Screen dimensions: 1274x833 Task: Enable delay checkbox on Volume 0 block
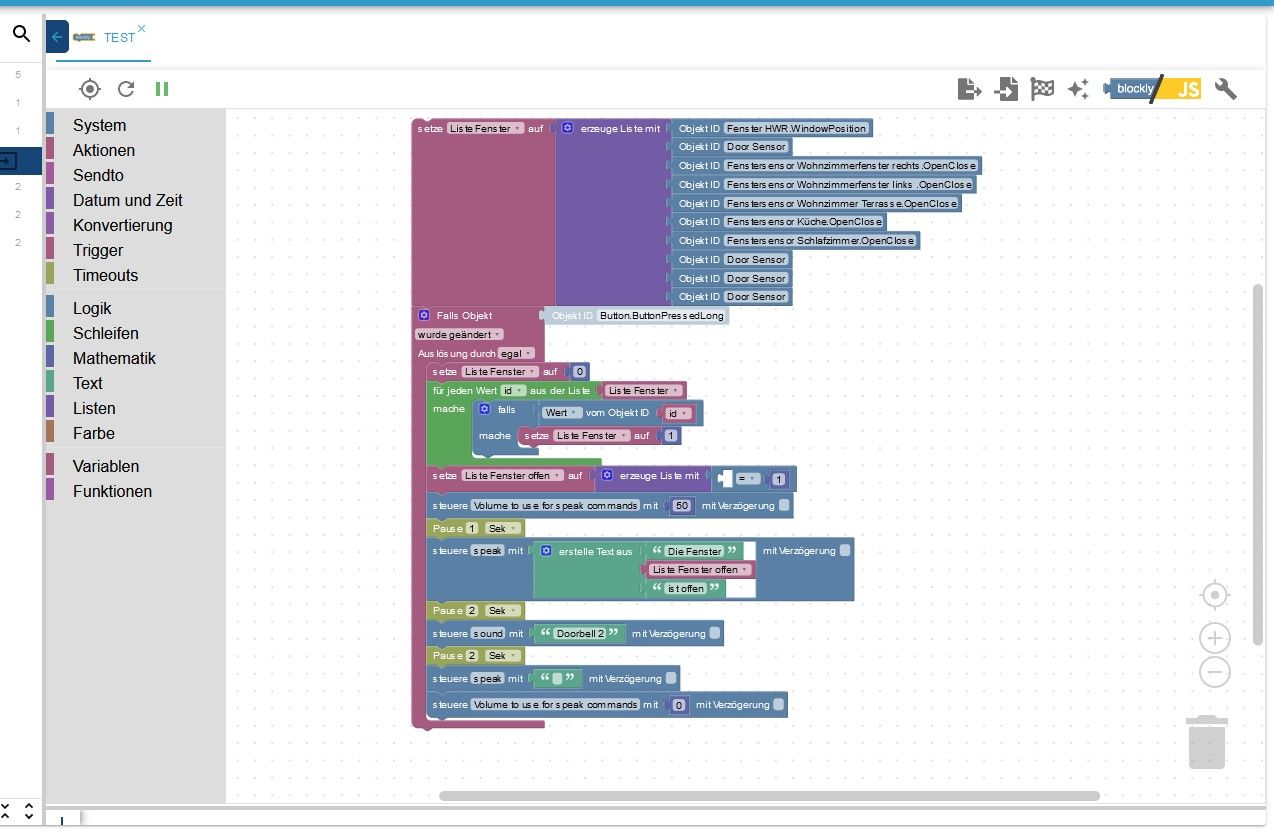pos(779,705)
